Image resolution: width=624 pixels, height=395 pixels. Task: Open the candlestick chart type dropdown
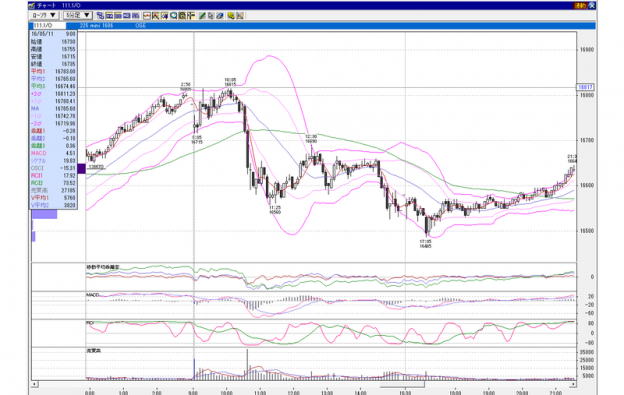pyautogui.click(x=44, y=16)
